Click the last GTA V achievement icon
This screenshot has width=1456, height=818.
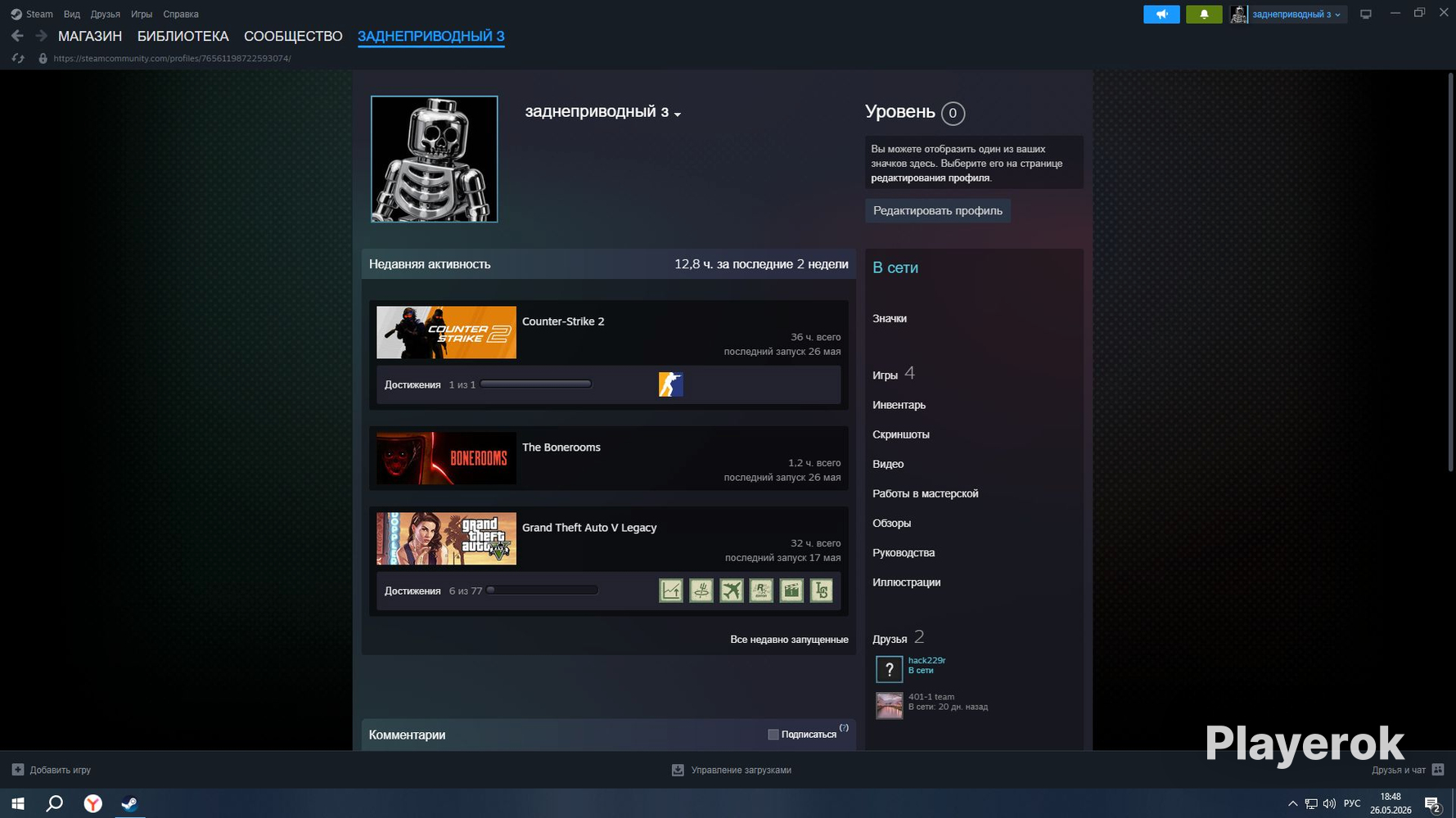point(822,591)
